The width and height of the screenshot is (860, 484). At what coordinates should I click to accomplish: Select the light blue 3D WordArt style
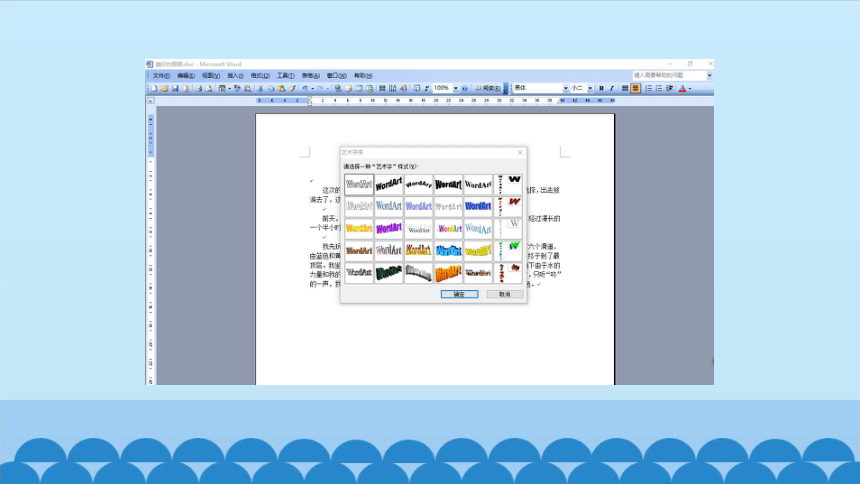[448, 251]
